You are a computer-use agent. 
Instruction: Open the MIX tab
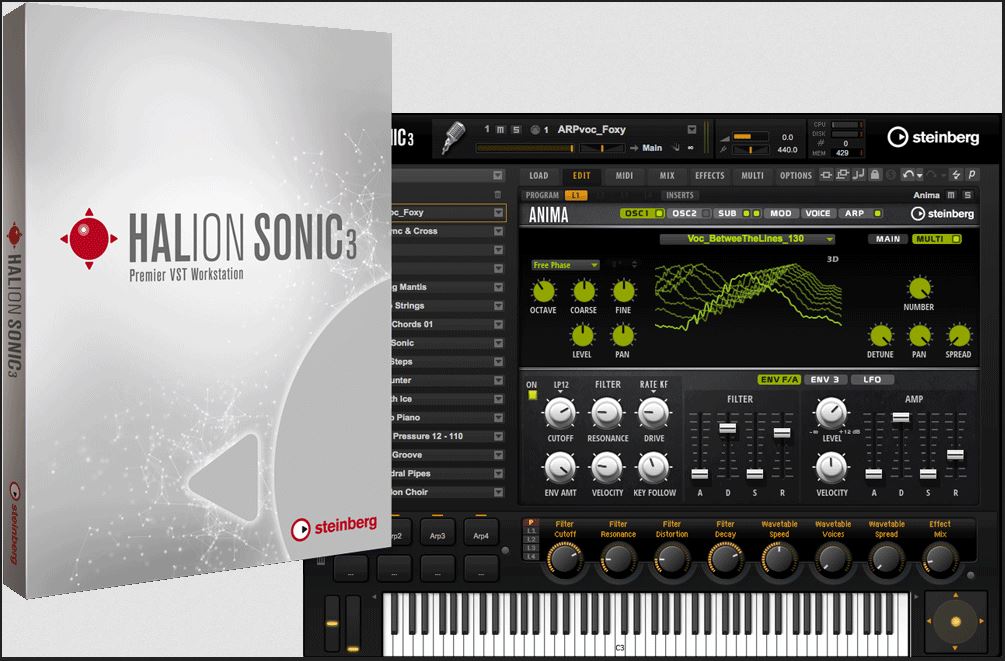coord(667,176)
